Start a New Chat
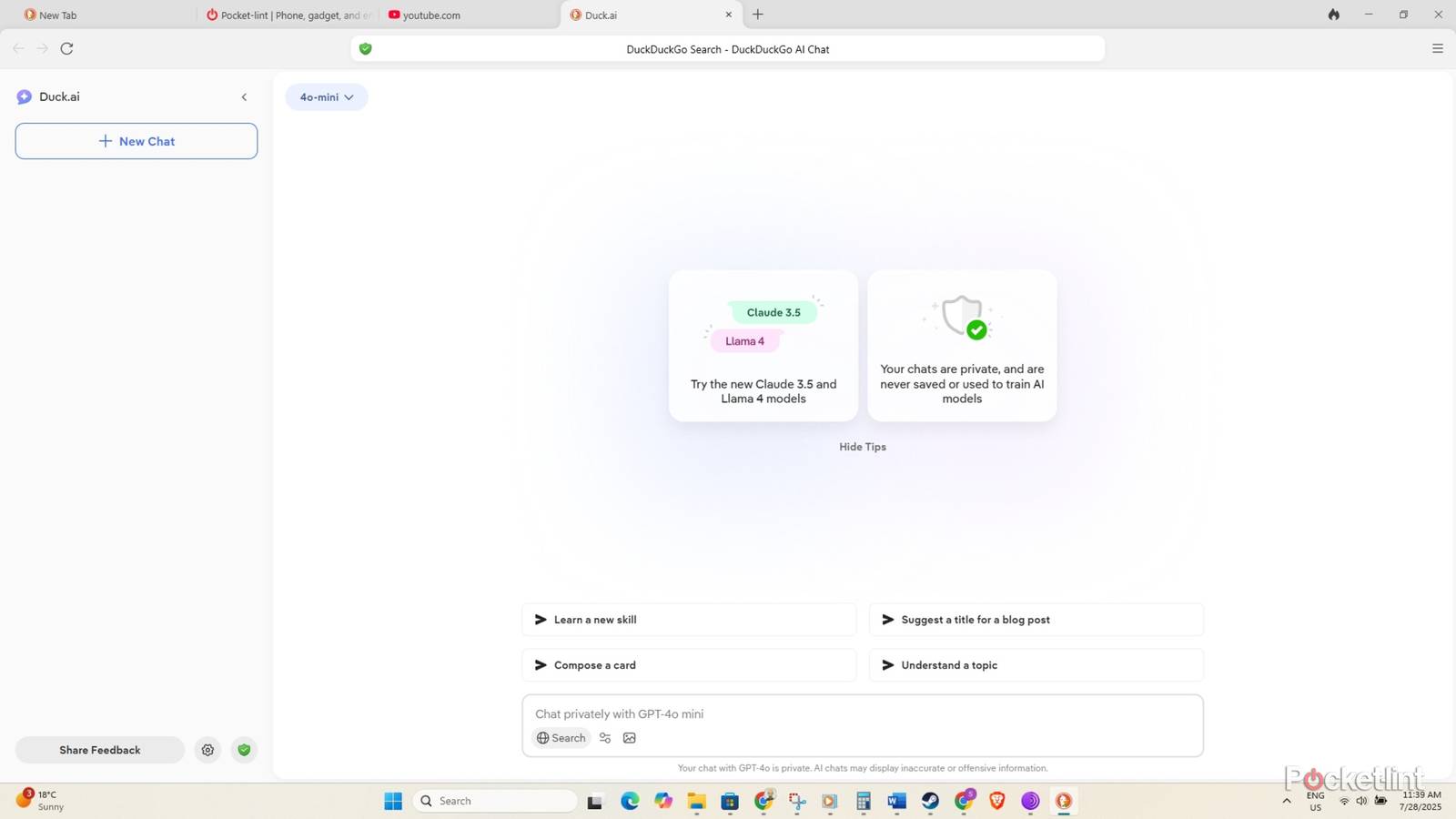The height and width of the screenshot is (819, 1456). click(x=136, y=141)
